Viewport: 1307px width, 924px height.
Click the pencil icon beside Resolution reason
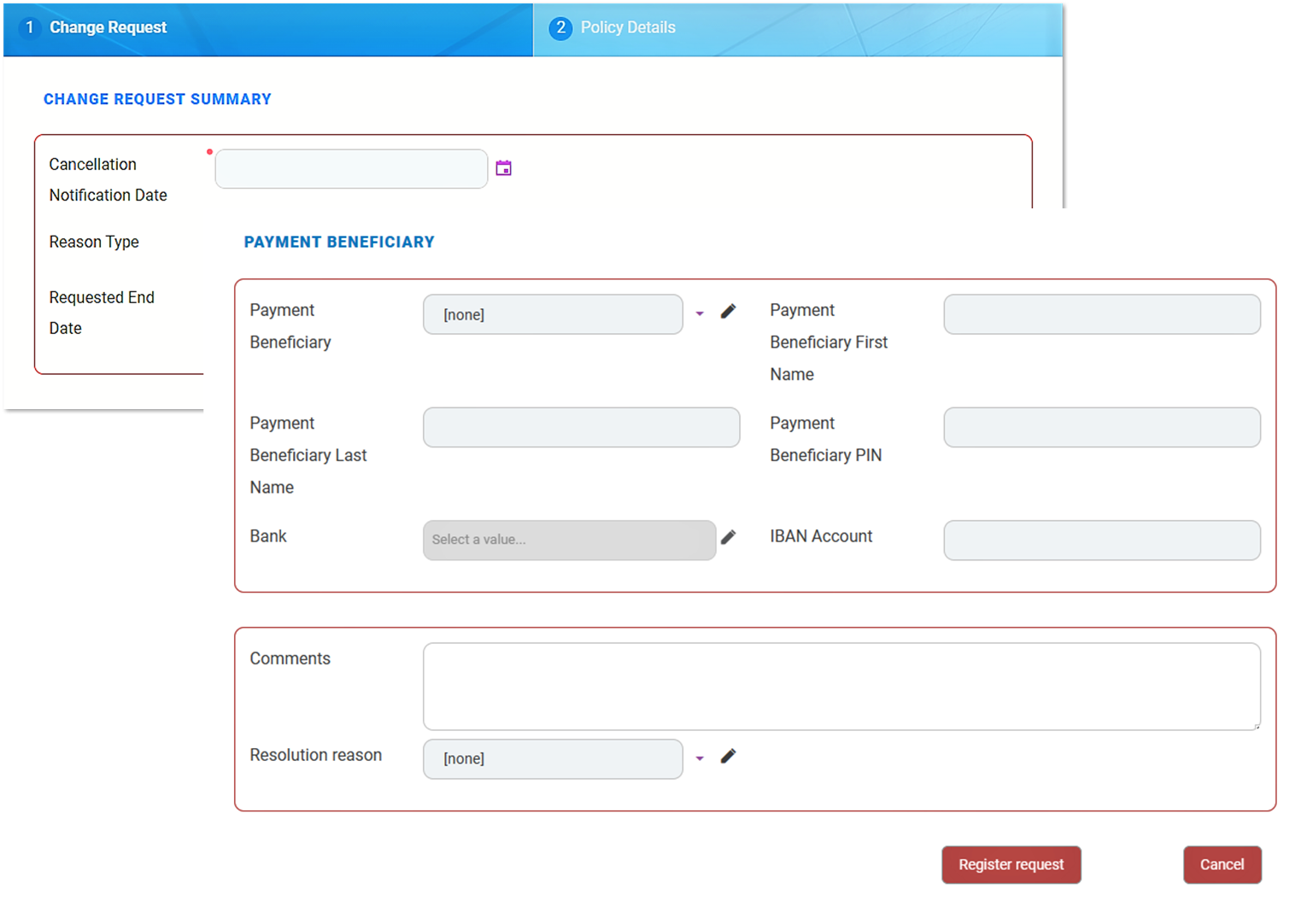tap(728, 757)
